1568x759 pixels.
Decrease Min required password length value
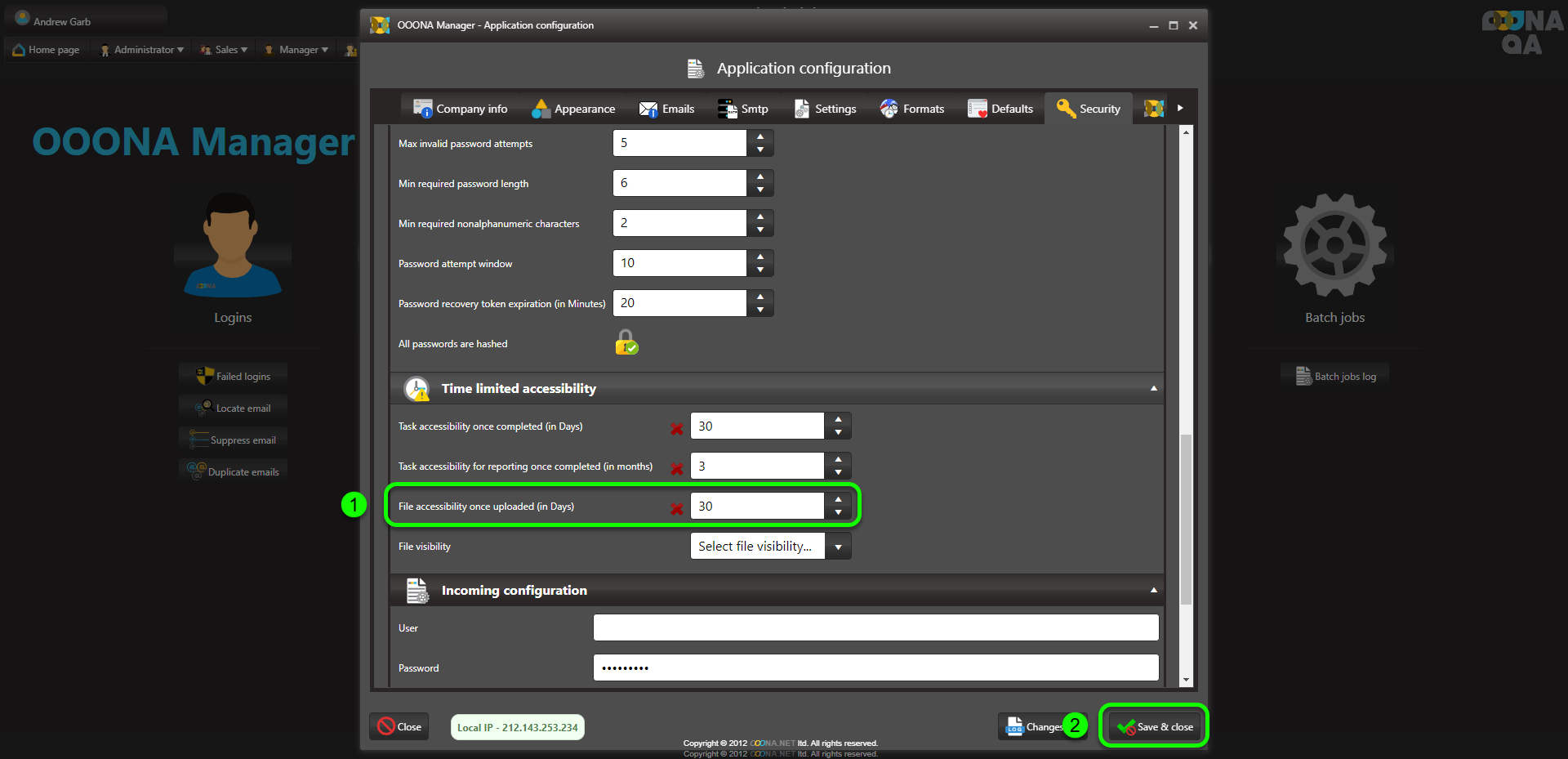tap(760, 190)
